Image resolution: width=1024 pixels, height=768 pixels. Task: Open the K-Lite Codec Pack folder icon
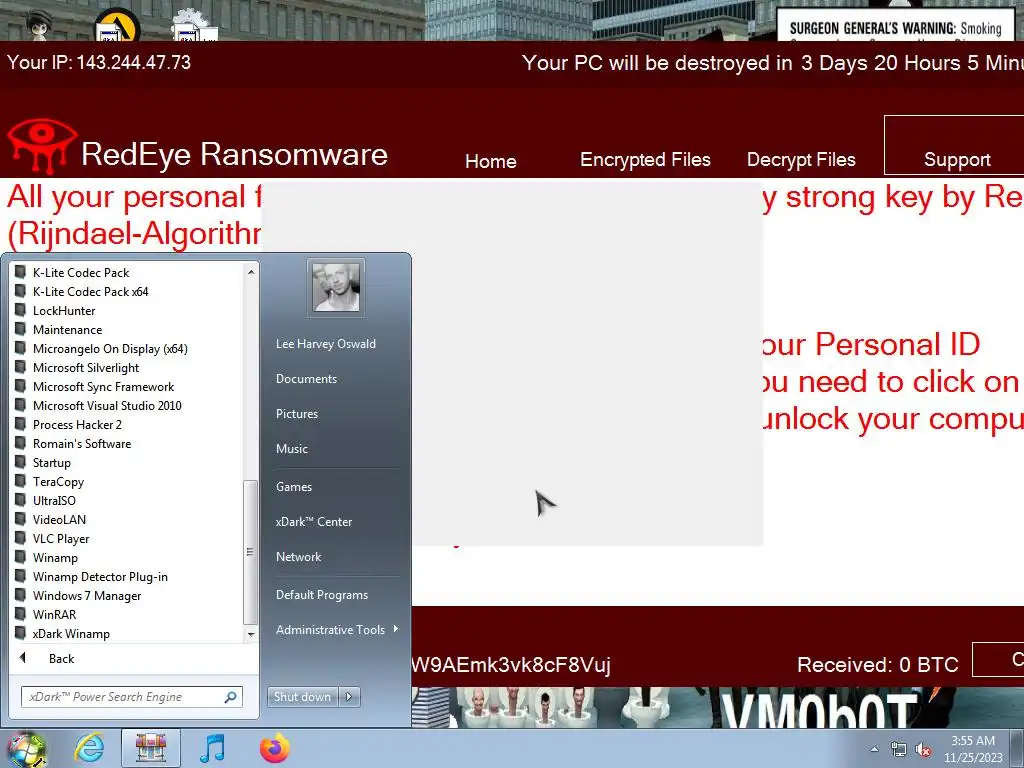point(20,272)
